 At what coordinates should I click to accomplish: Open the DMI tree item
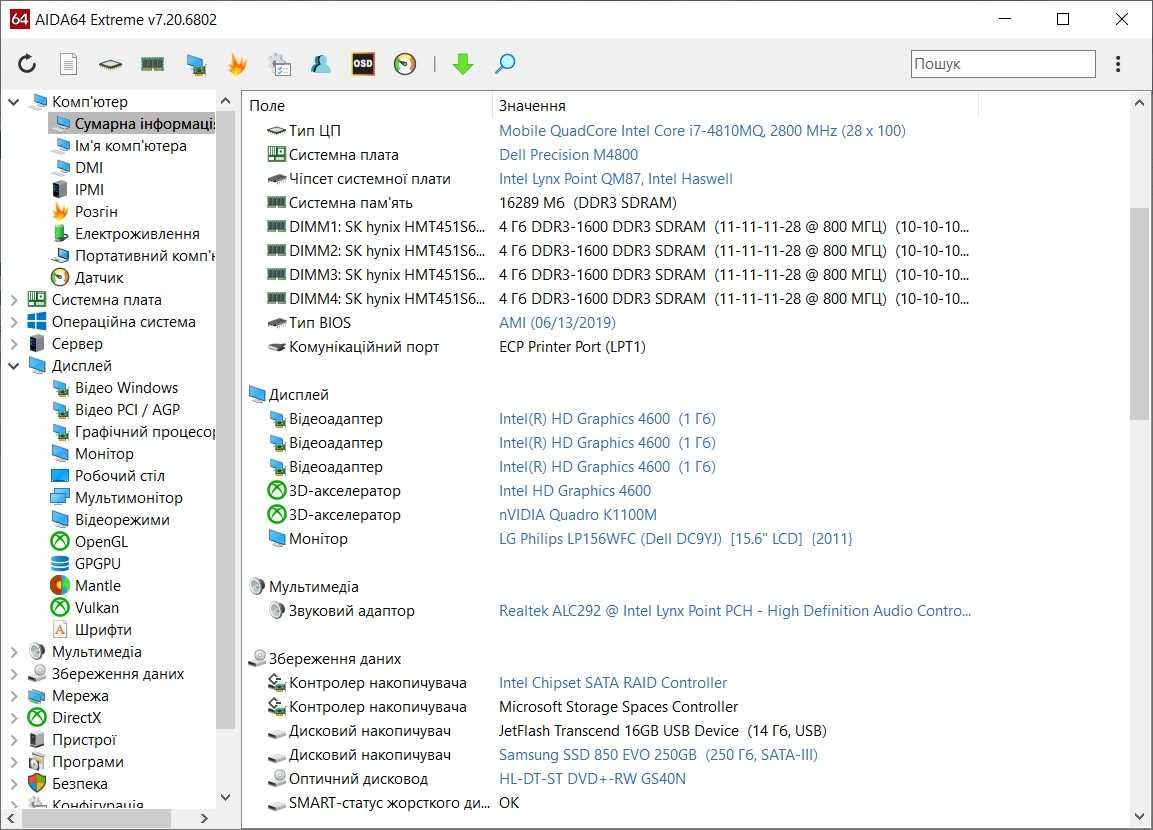(x=78, y=168)
